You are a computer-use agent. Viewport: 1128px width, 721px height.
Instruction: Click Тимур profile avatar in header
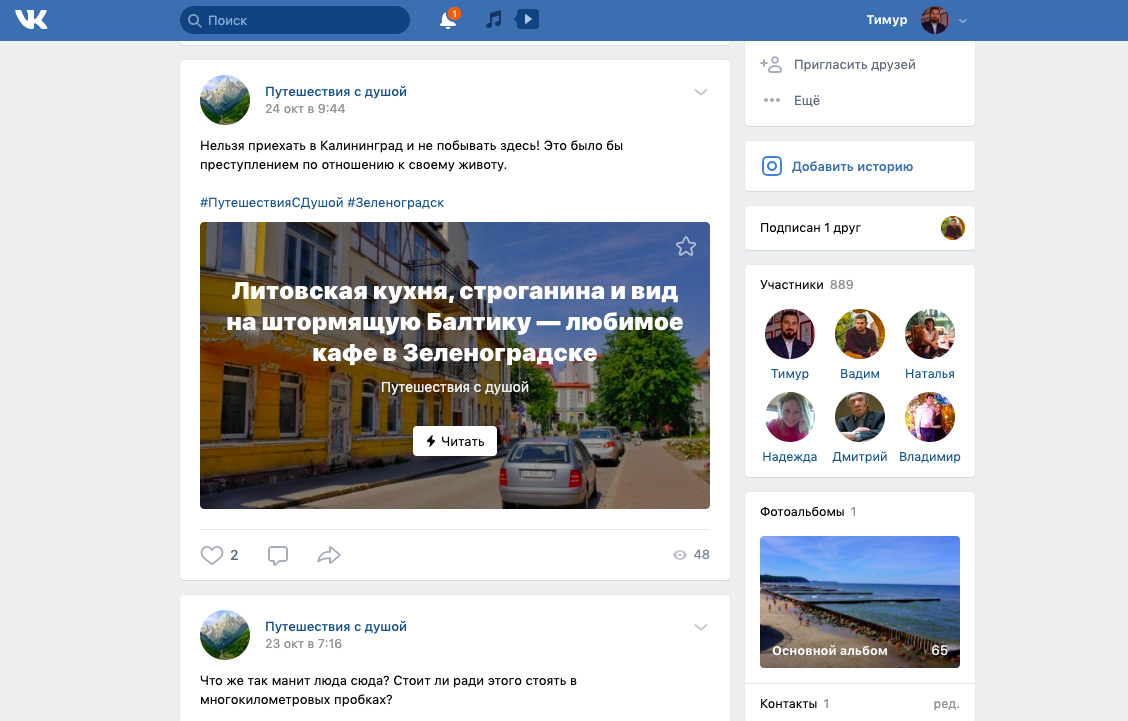tap(934, 20)
